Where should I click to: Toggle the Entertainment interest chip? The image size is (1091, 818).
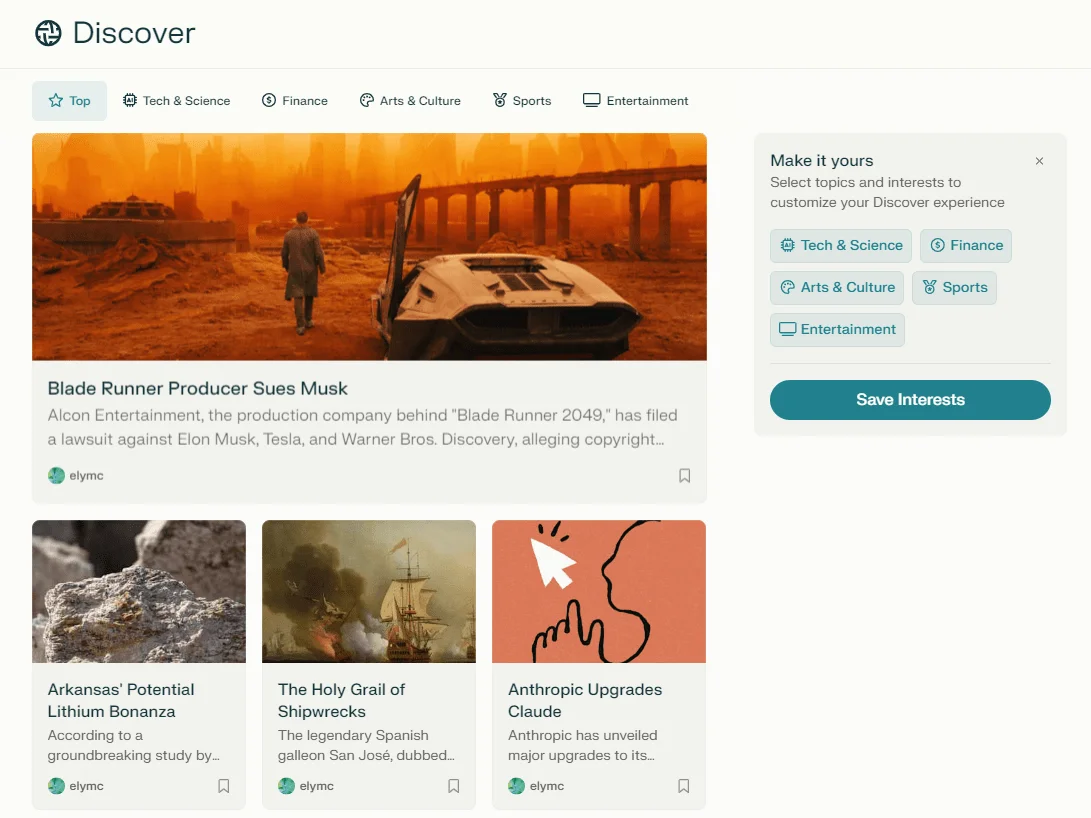(837, 329)
